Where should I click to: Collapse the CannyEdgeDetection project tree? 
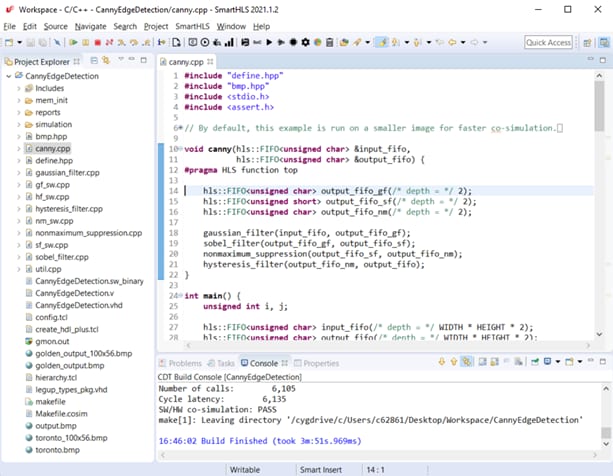click(x=9, y=75)
